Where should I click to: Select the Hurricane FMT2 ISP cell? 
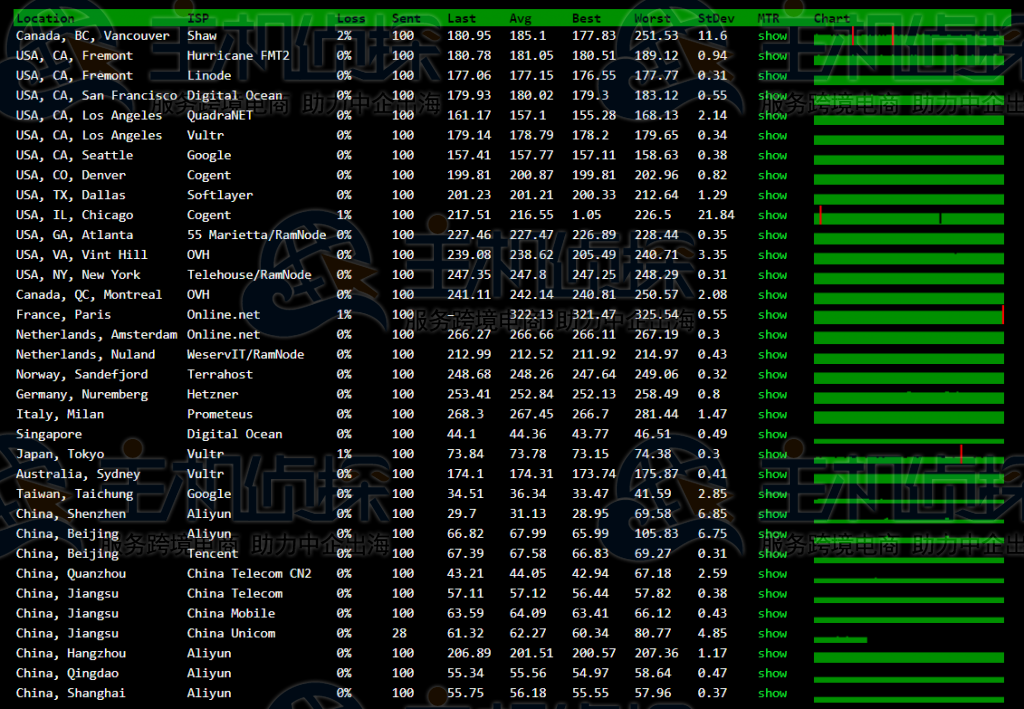[238, 56]
